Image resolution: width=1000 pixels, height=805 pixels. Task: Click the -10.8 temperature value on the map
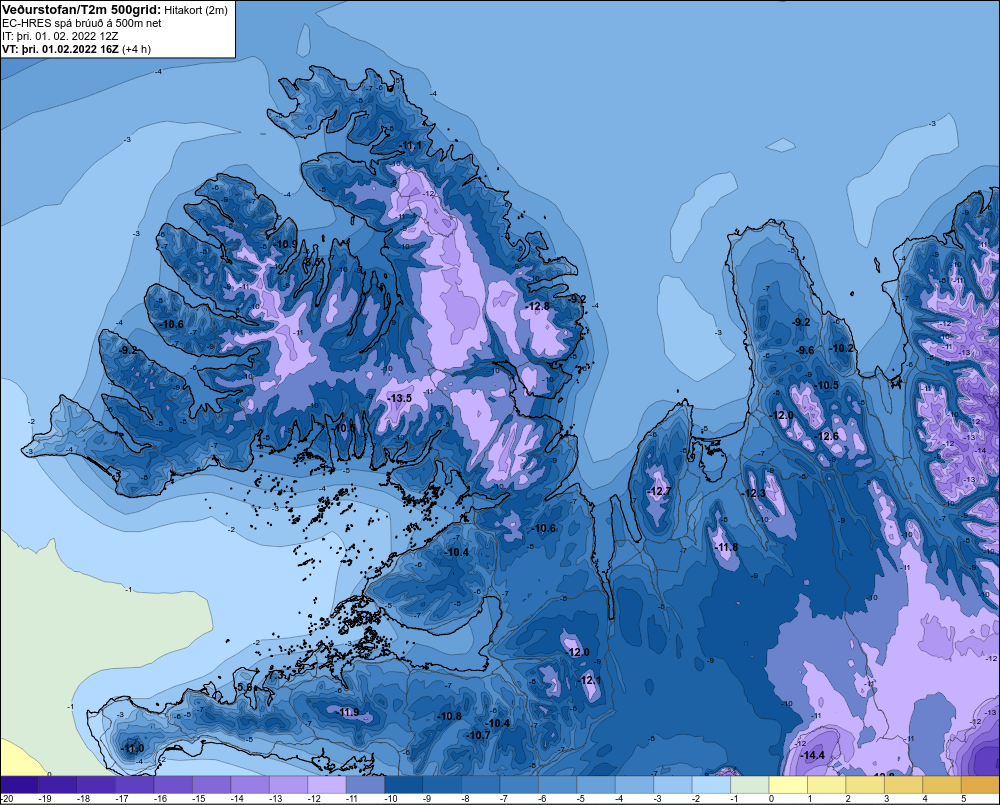[x=449, y=716]
